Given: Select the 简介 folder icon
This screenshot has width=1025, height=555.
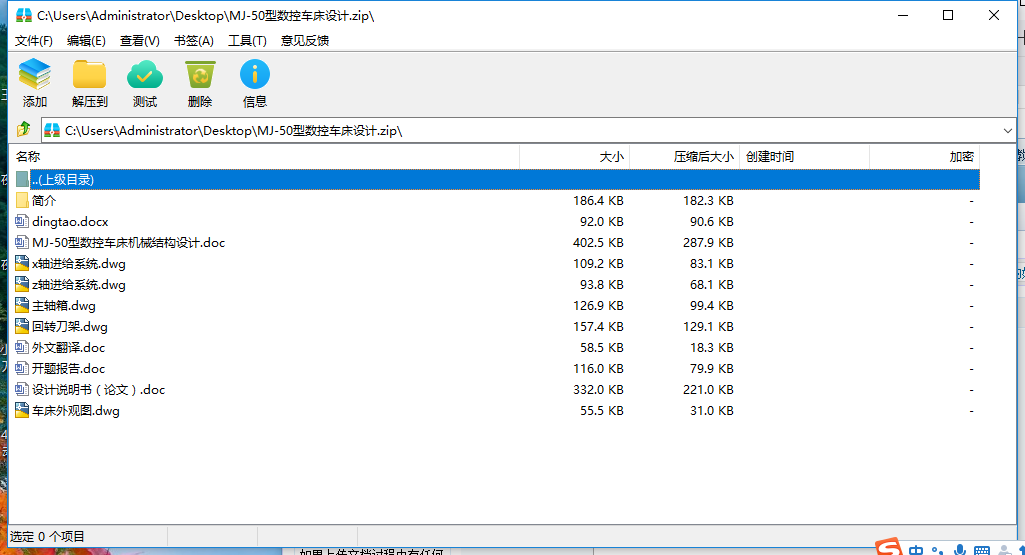Looking at the screenshot, I should [x=22, y=201].
